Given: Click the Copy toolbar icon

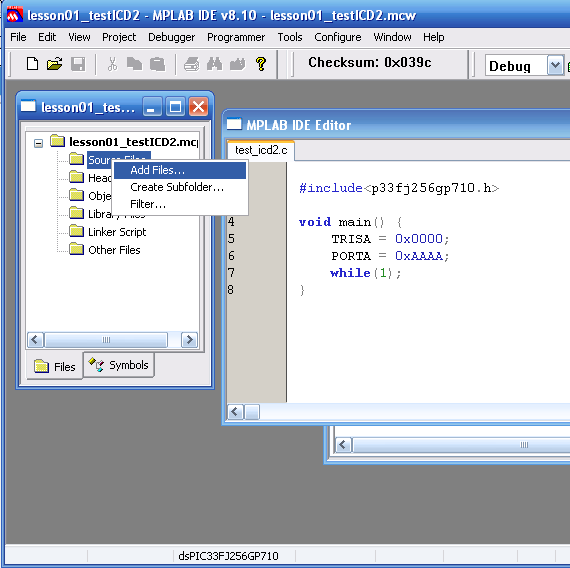Looking at the screenshot, I should pyautogui.click(x=135, y=64).
